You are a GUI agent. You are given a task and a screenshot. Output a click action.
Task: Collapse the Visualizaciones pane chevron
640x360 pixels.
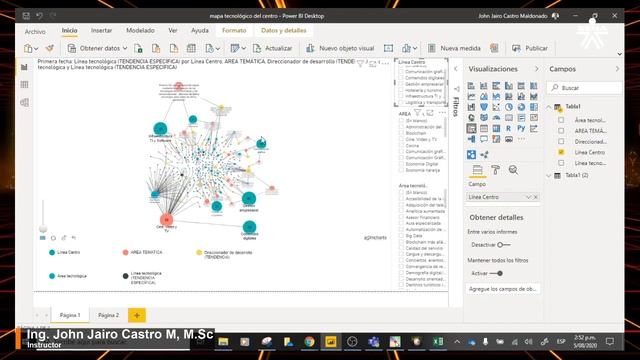tap(537, 69)
